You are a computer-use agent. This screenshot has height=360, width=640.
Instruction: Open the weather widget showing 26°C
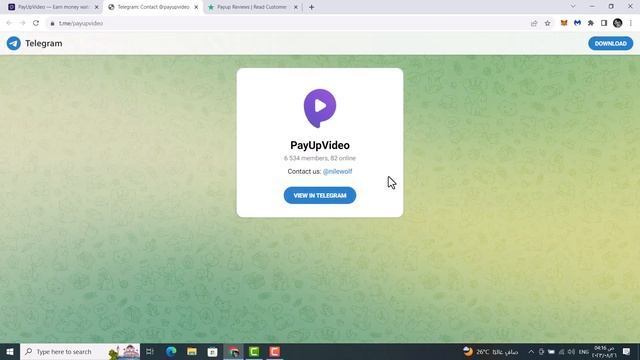coord(490,351)
